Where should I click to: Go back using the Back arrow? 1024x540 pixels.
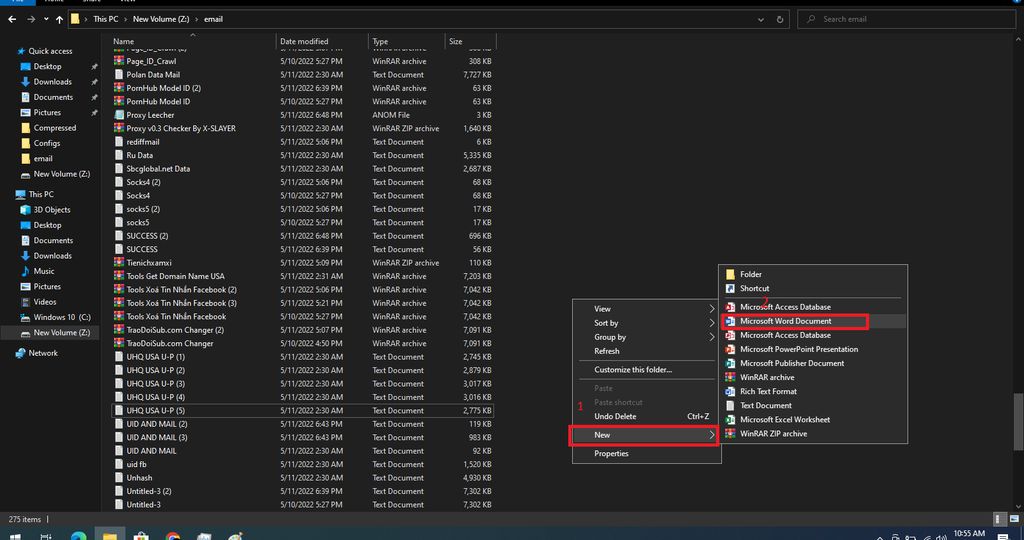pyautogui.click(x=12, y=20)
